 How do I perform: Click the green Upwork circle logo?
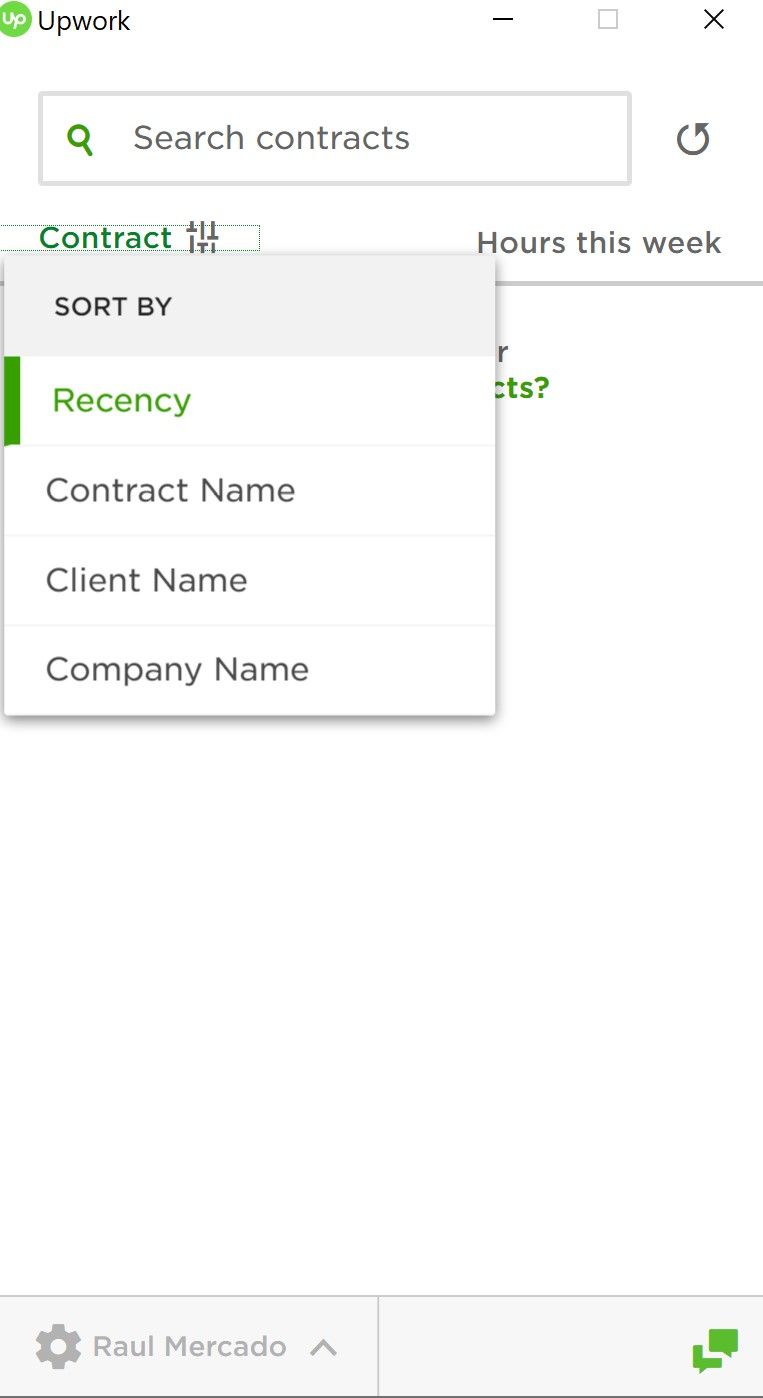(x=17, y=19)
